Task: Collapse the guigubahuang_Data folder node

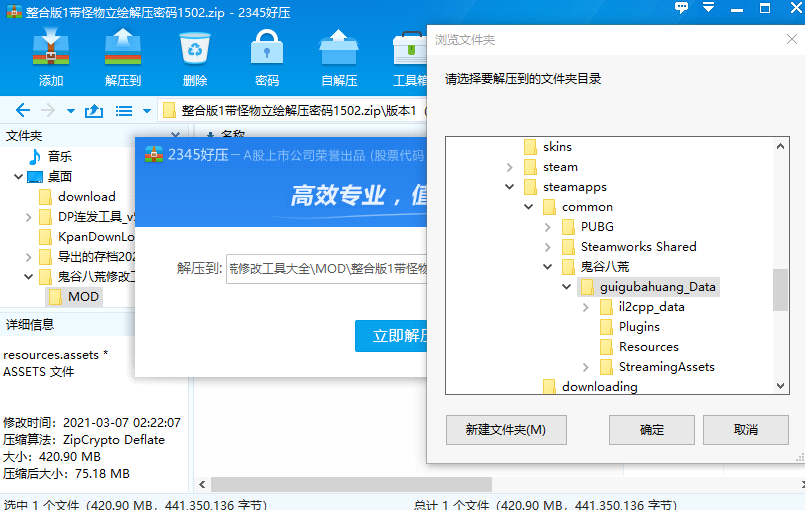Action: pyautogui.click(x=566, y=287)
